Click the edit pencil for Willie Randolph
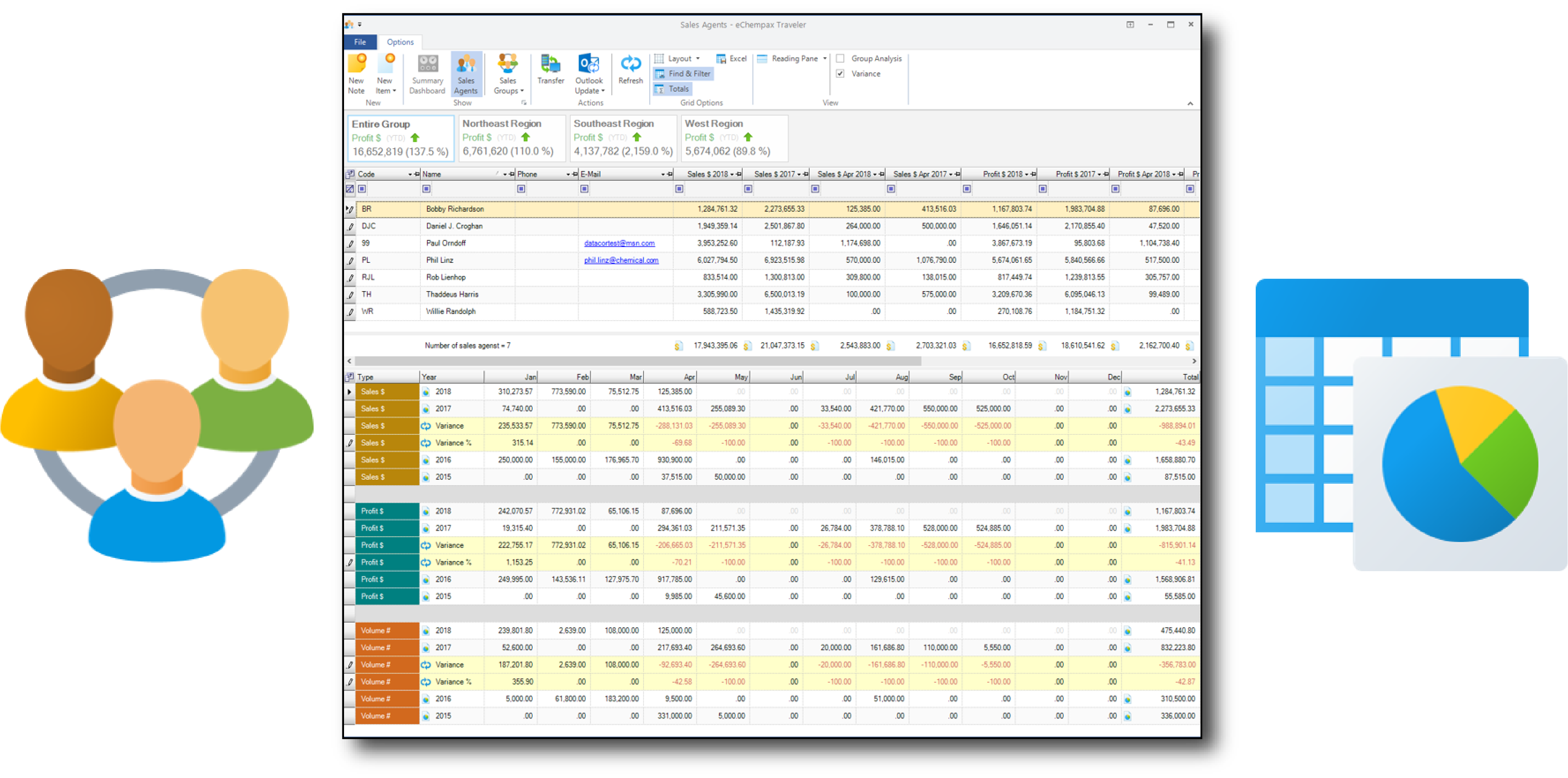The width and height of the screenshot is (1568, 778). click(350, 312)
